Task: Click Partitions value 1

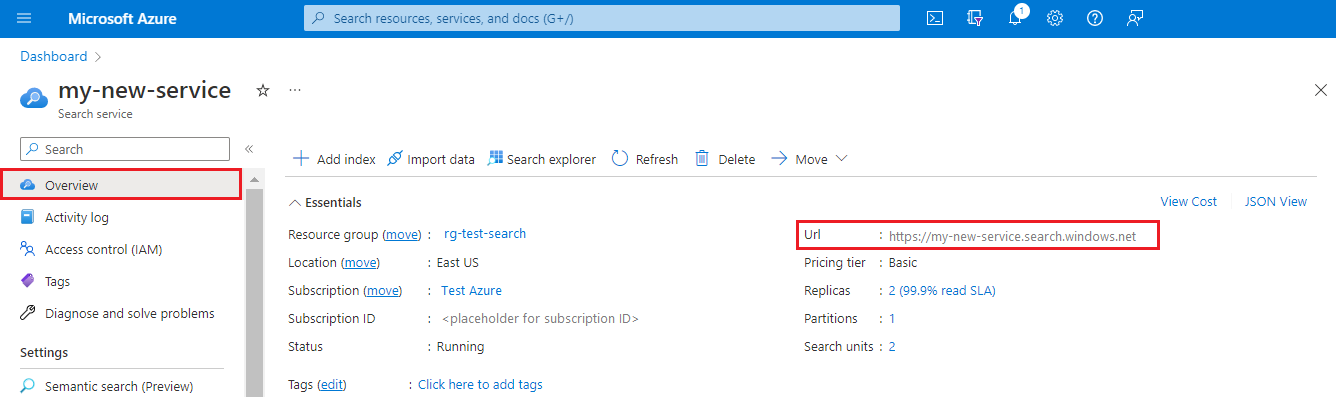Action: [892, 318]
